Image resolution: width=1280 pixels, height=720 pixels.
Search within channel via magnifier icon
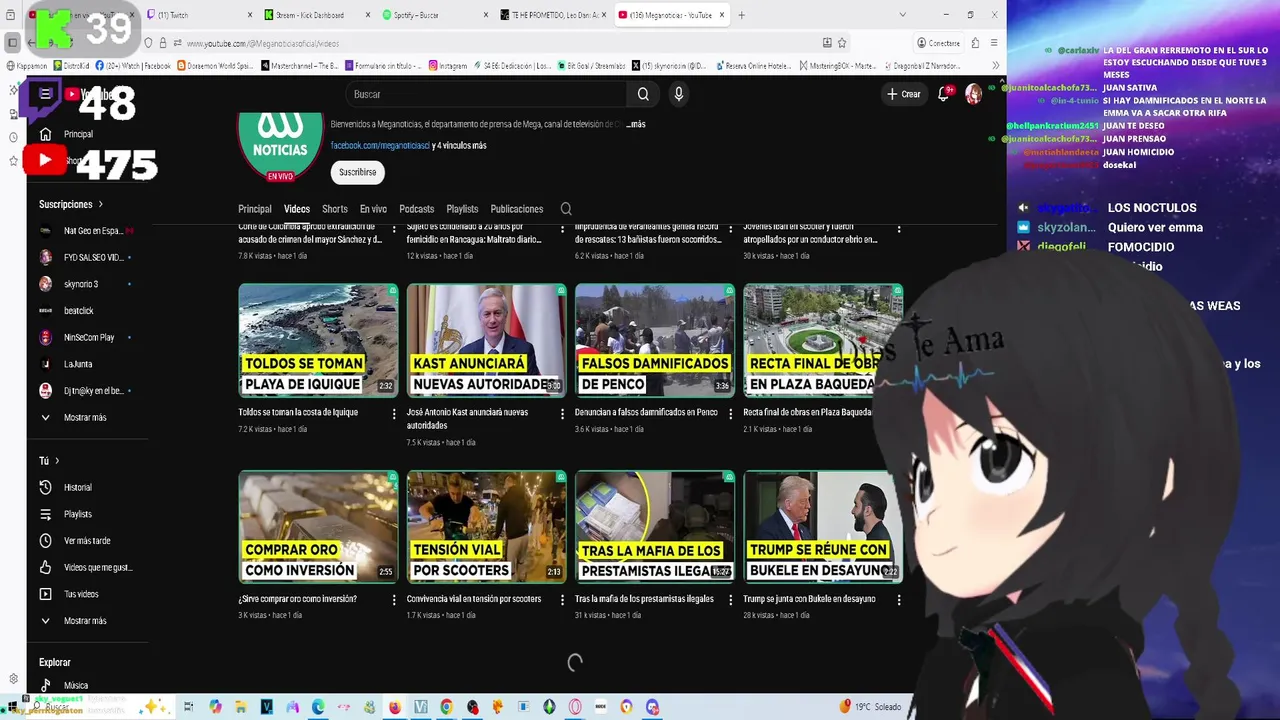[x=566, y=209]
